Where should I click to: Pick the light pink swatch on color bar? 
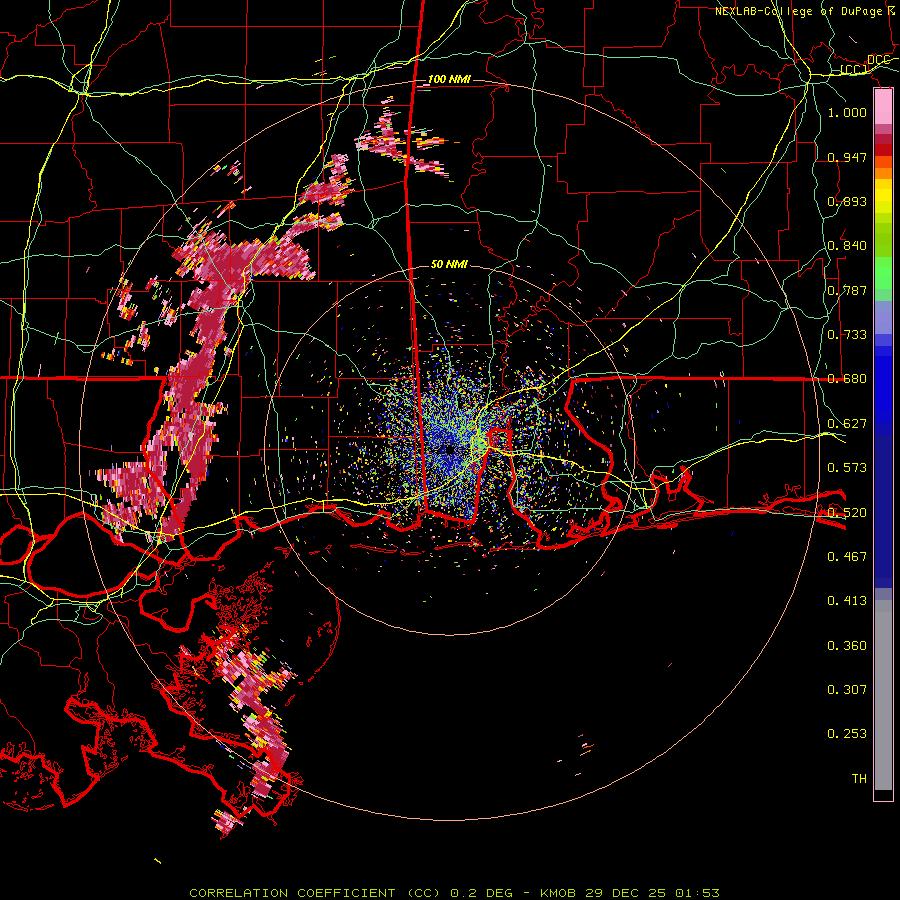point(883,106)
